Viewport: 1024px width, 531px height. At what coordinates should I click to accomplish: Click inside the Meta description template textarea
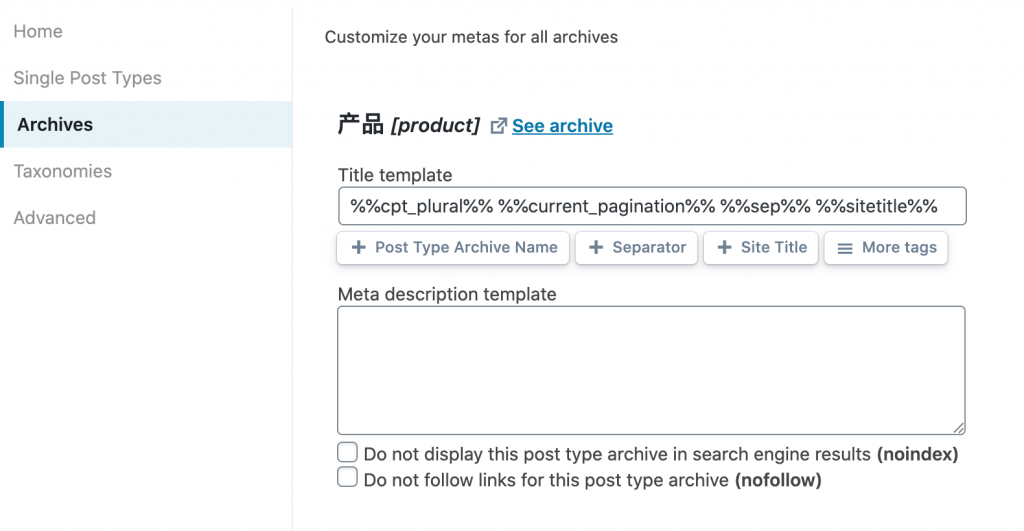click(651, 370)
